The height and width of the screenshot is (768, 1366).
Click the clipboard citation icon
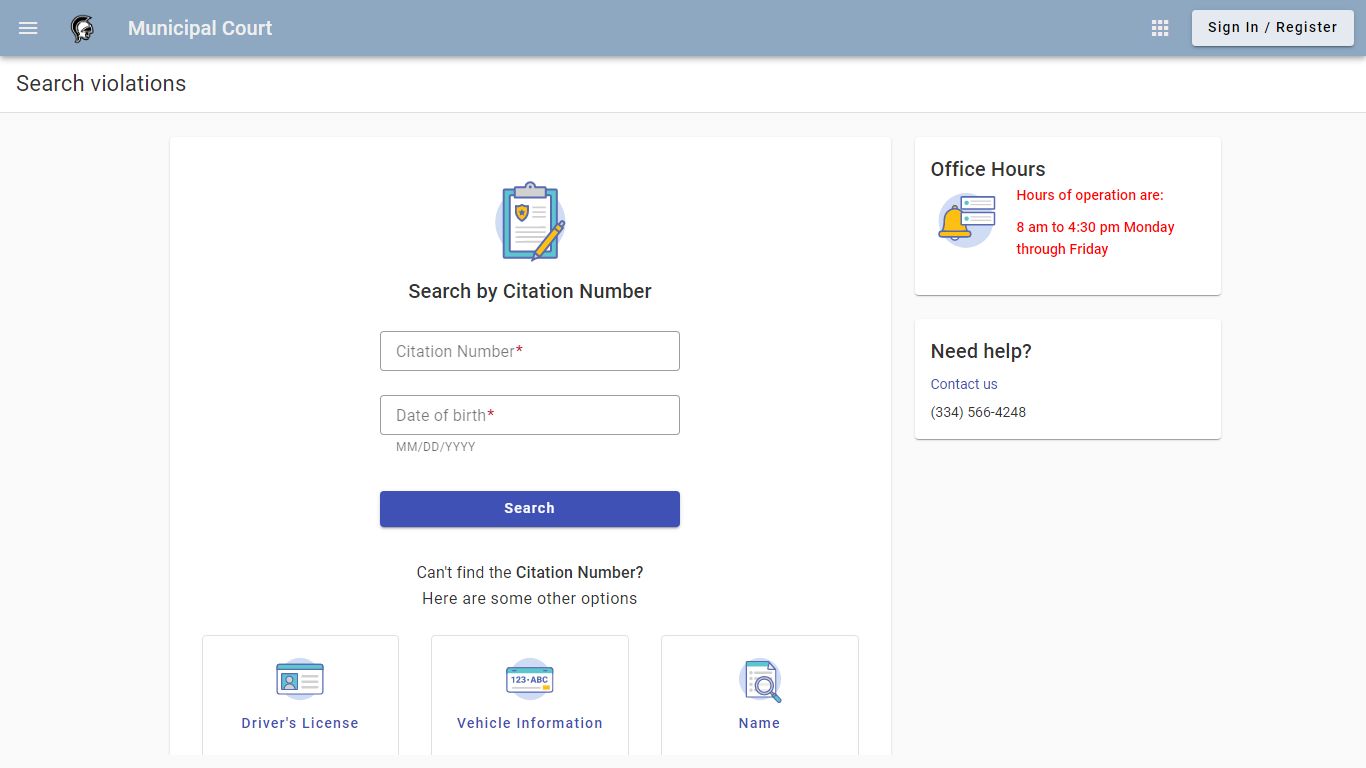tap(530, 221)
